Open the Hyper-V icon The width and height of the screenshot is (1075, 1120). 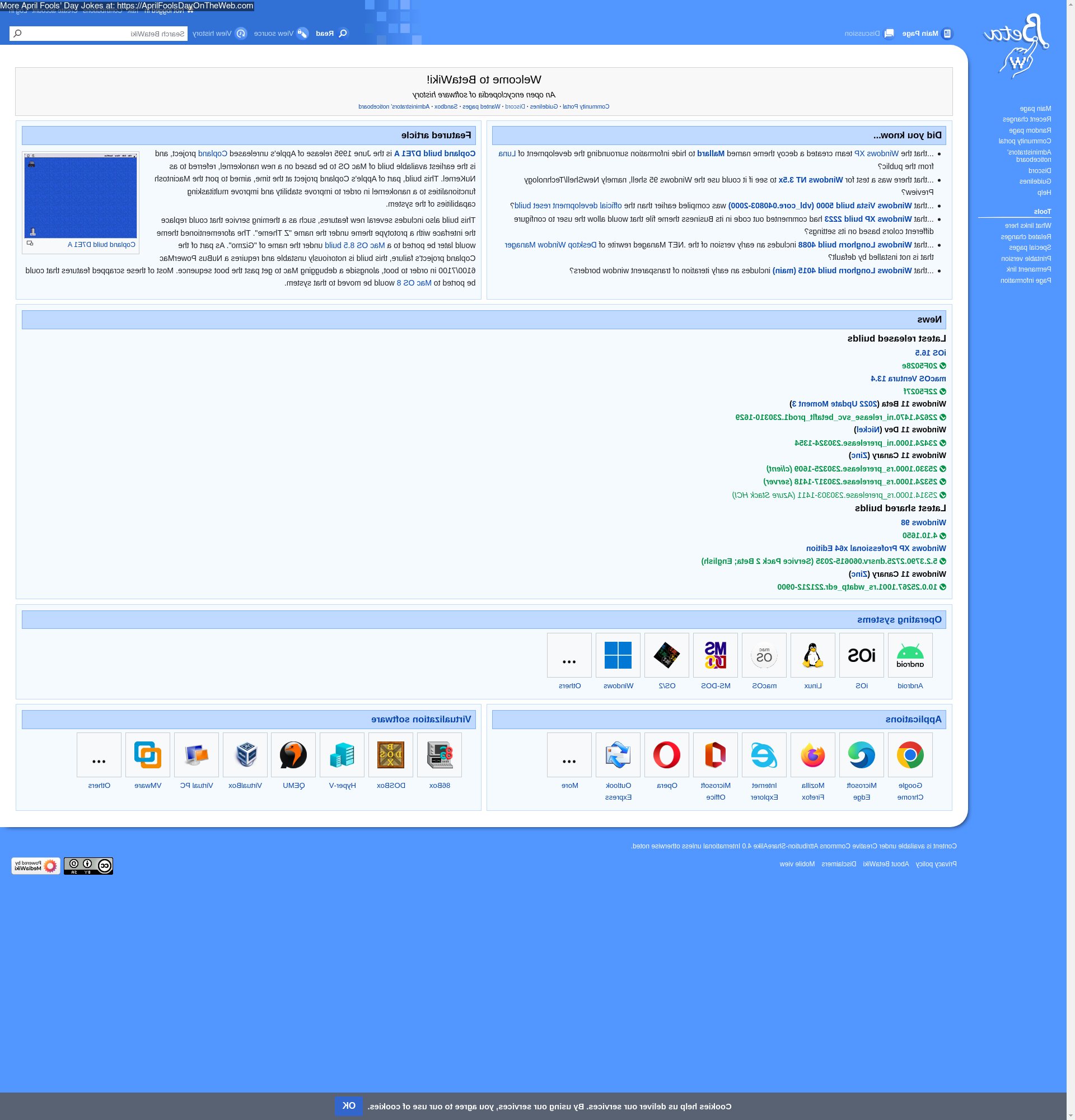(x=342, y=755)
